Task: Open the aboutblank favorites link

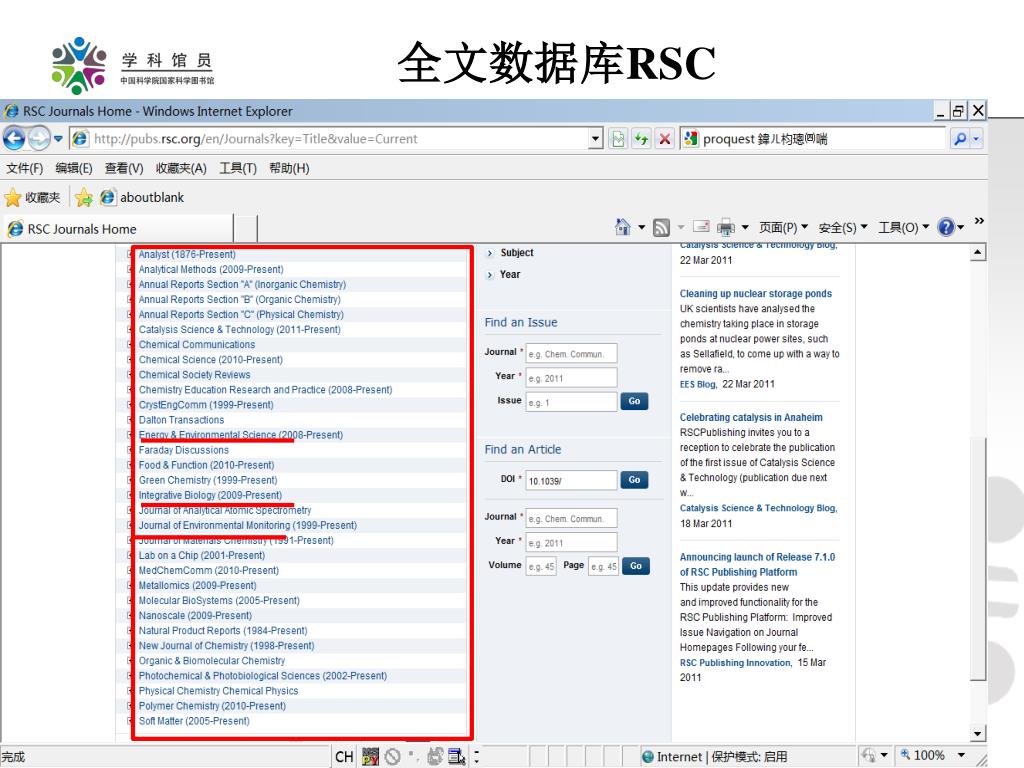Action: (142, 197)
